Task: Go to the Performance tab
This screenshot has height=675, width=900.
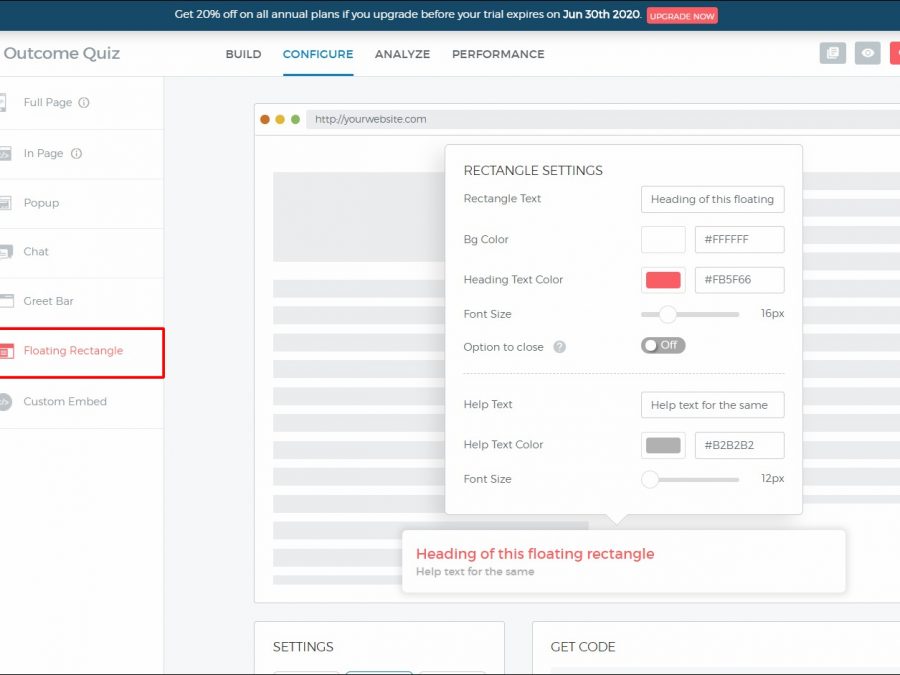Action: coord(498,54)
